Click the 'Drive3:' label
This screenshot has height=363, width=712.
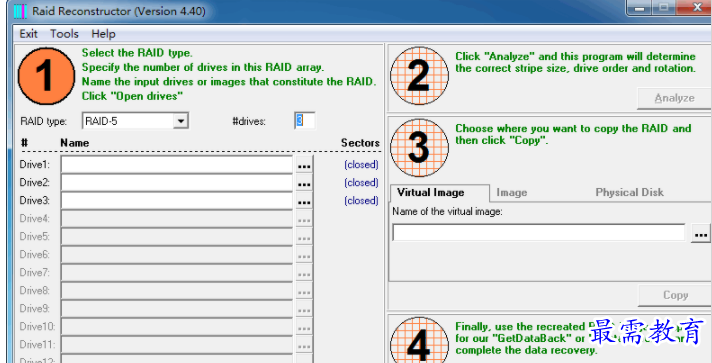point(35,200)
